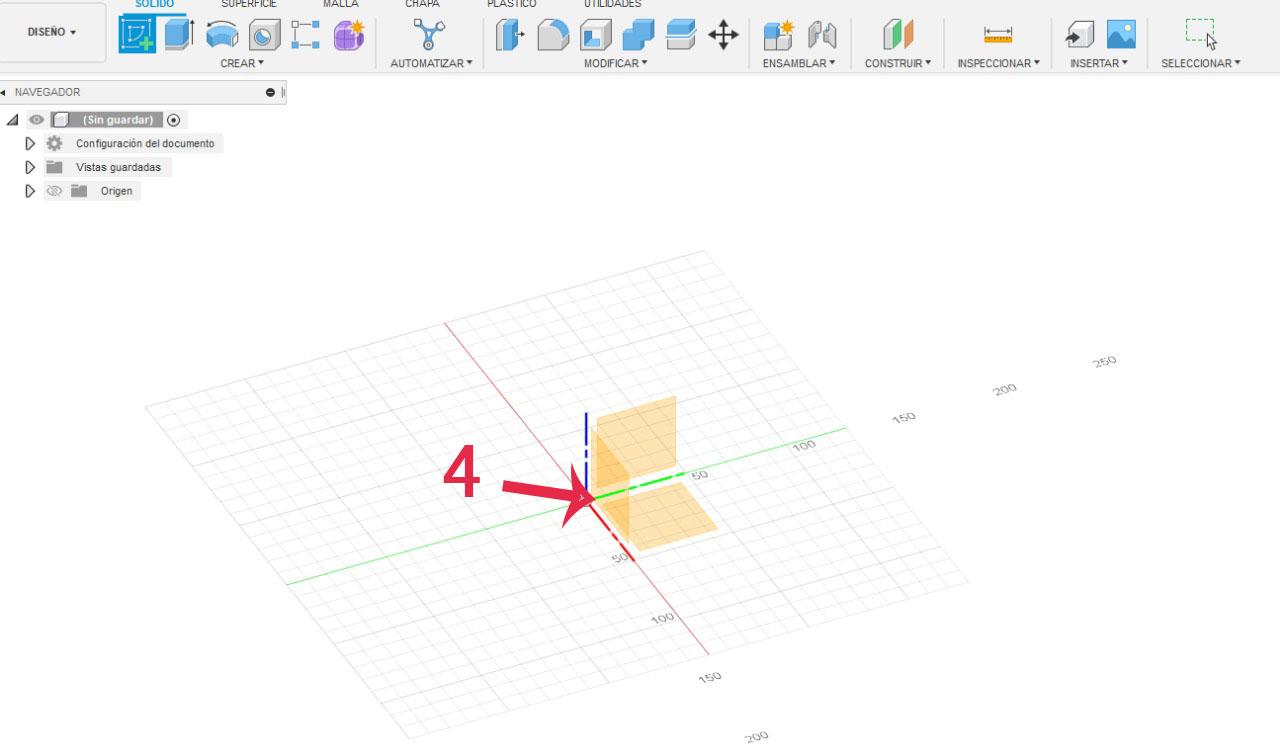Open the INSERTAR dropdown menu
Screen dimensions: 1280x753
click(1099, 63)
